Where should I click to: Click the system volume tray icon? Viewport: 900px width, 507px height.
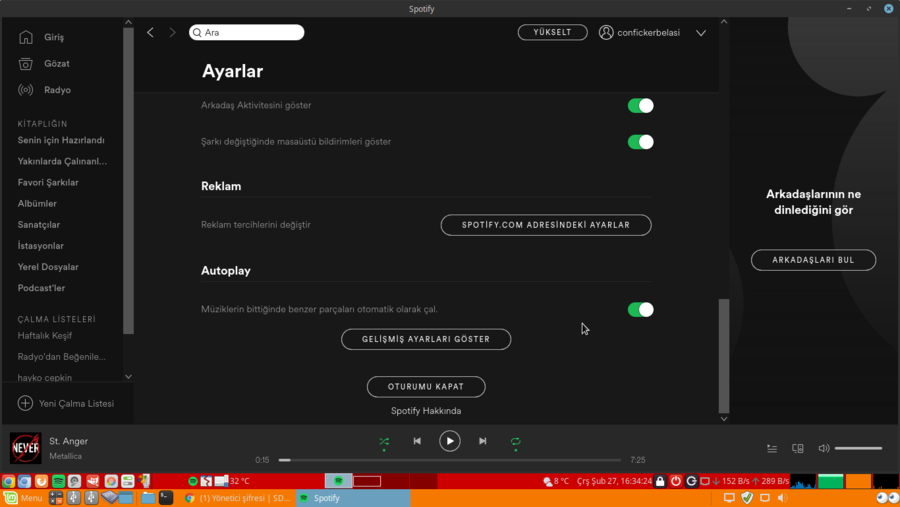[x=782, y=498]
